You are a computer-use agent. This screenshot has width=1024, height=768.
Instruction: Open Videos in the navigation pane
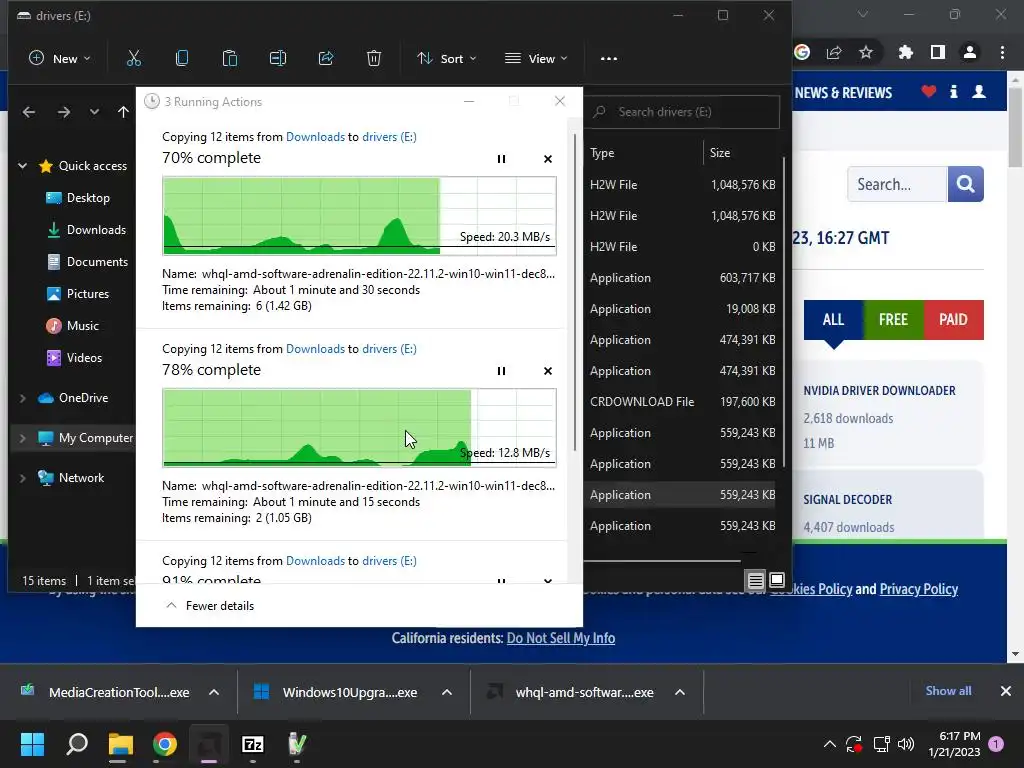(x=74, y=358)
